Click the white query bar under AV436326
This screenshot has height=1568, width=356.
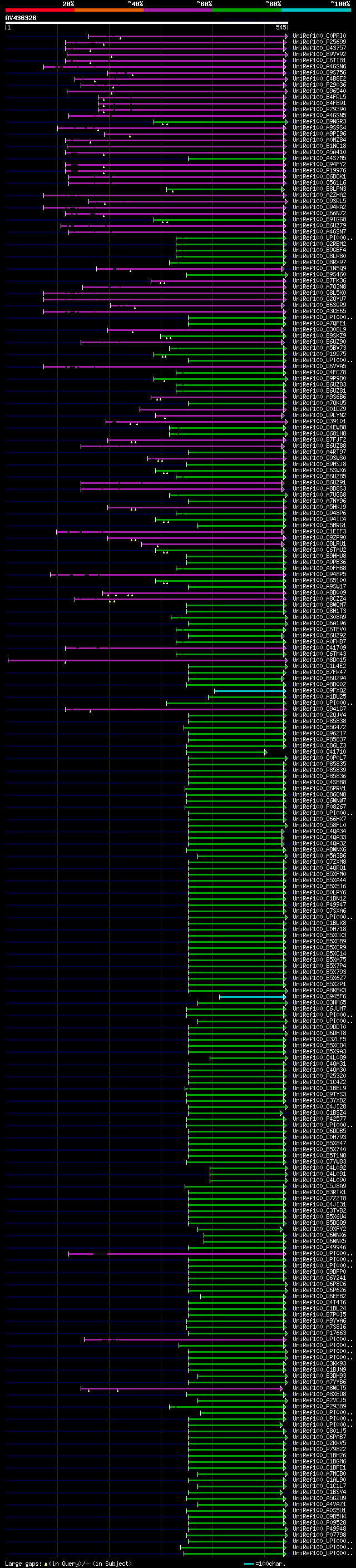click(x=147, y=23)
